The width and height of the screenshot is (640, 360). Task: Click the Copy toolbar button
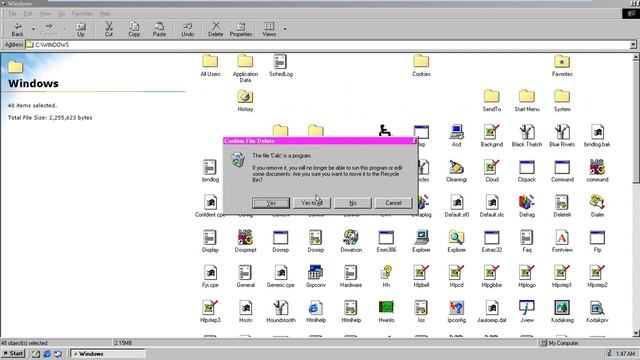pyautogui.click(x=134, y=29)
